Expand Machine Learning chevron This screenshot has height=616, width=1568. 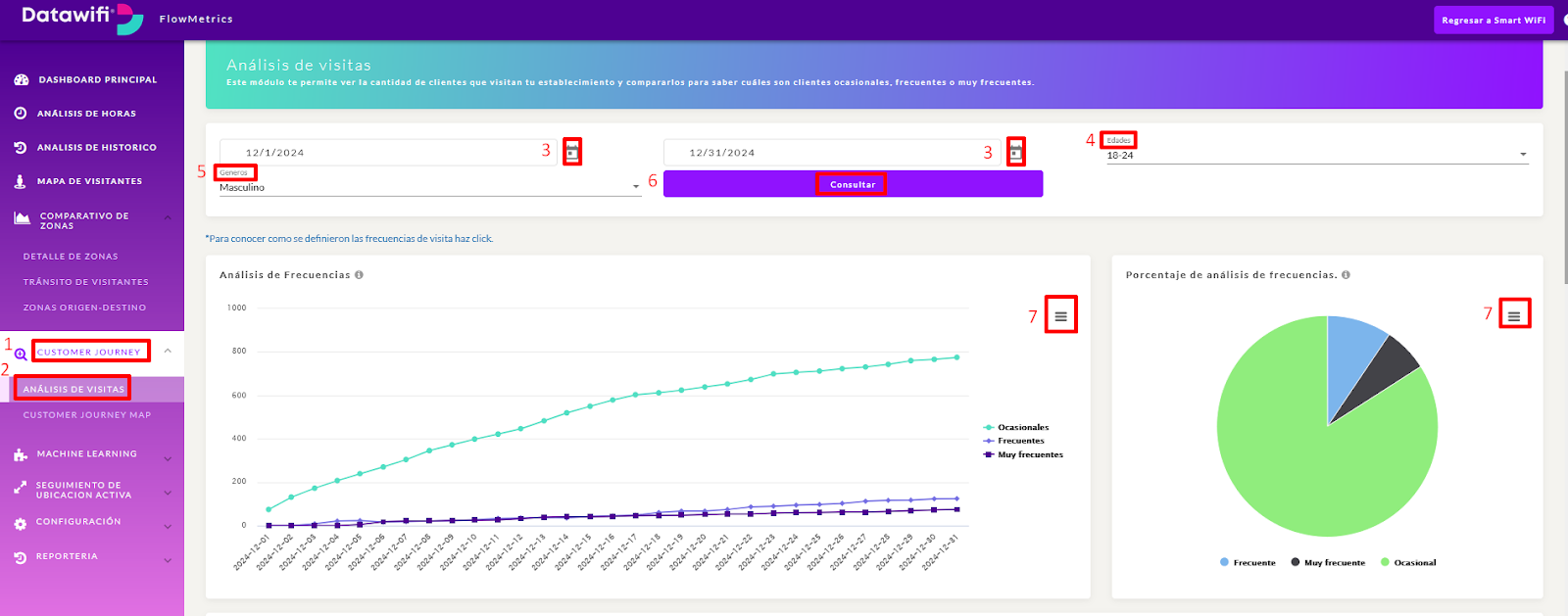point(168,458)
